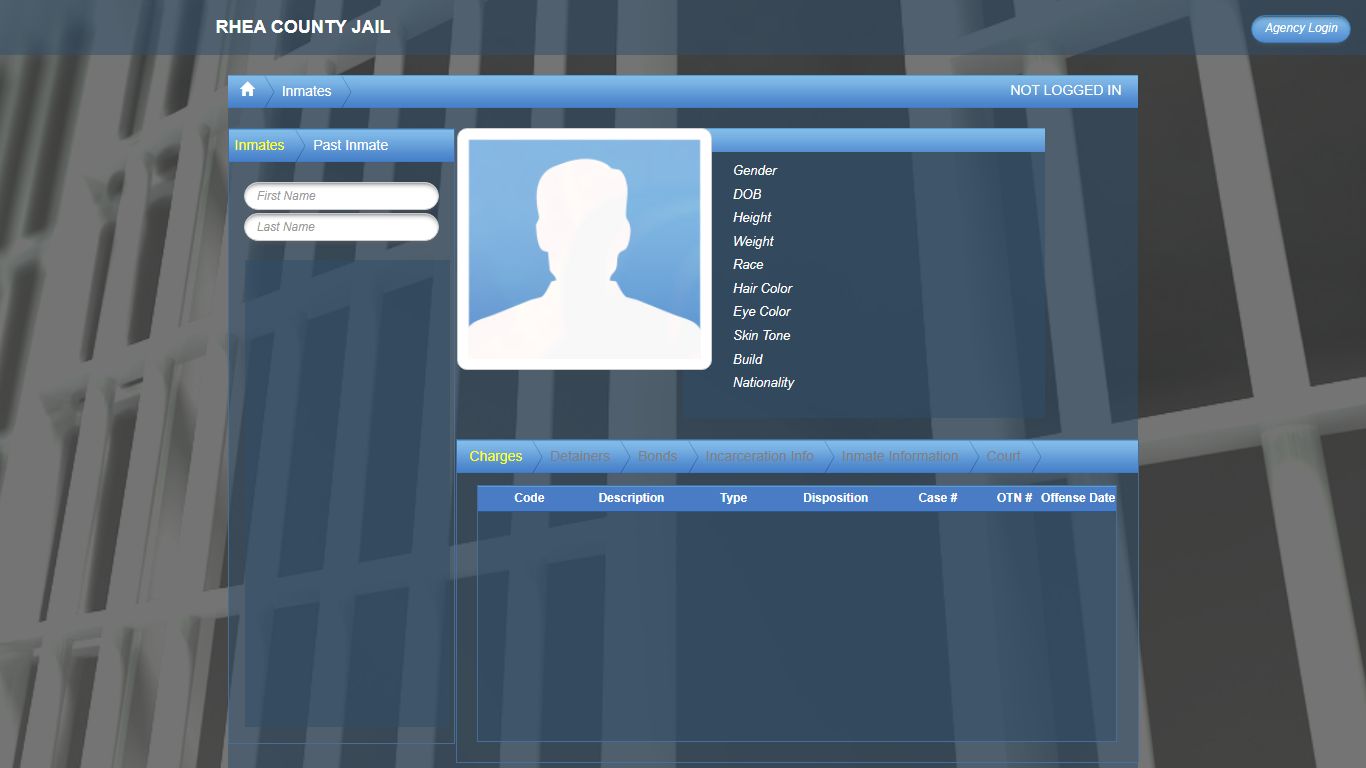1366x768 pixels.
Task: Show the Inmate Information tab
Action: [899, 456]
